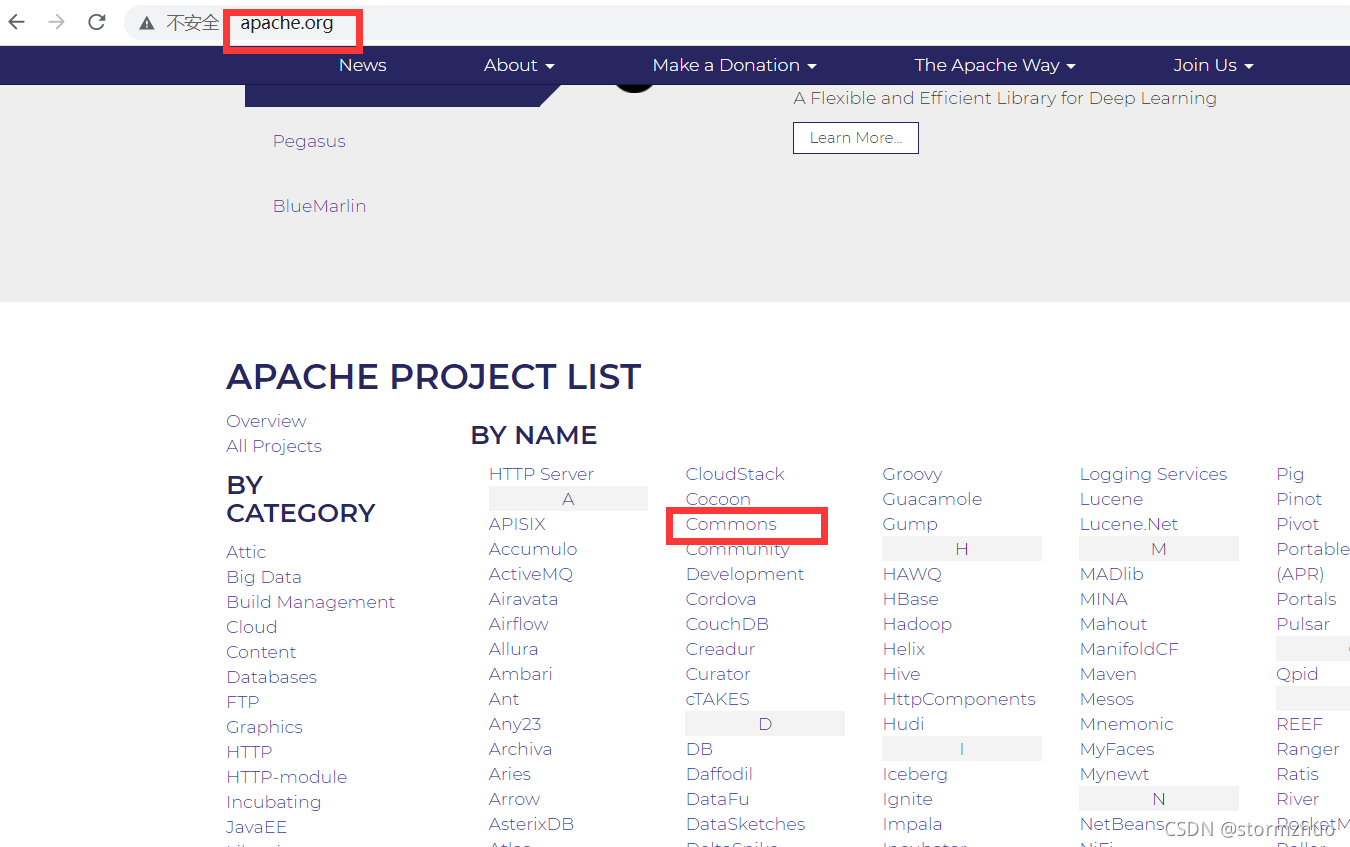Open the Overview link
Image resolution: width=1350 pixels, height=847 pixels.
coord(266,421)
